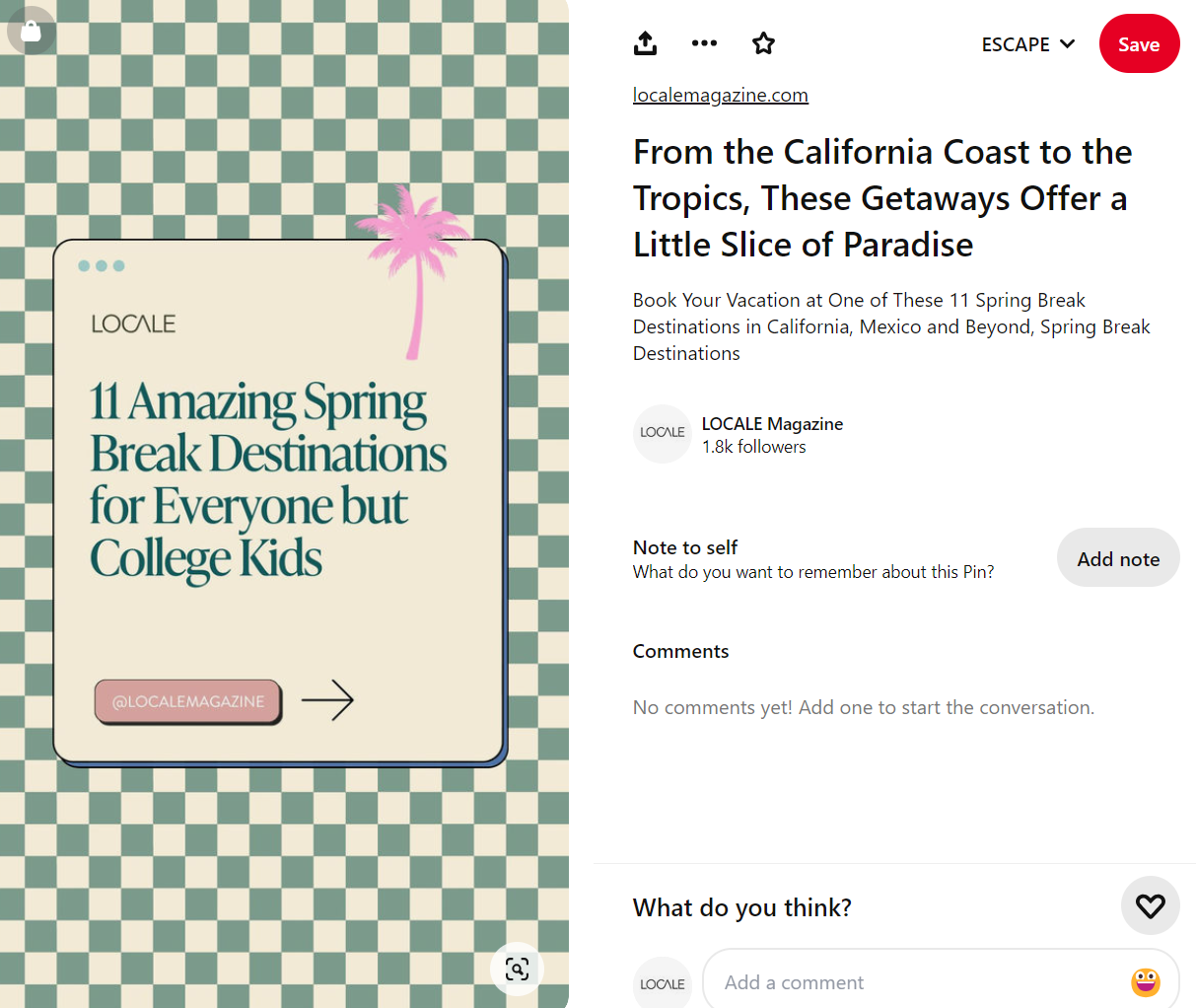Click your avatar beside comment field

point(663,983)
